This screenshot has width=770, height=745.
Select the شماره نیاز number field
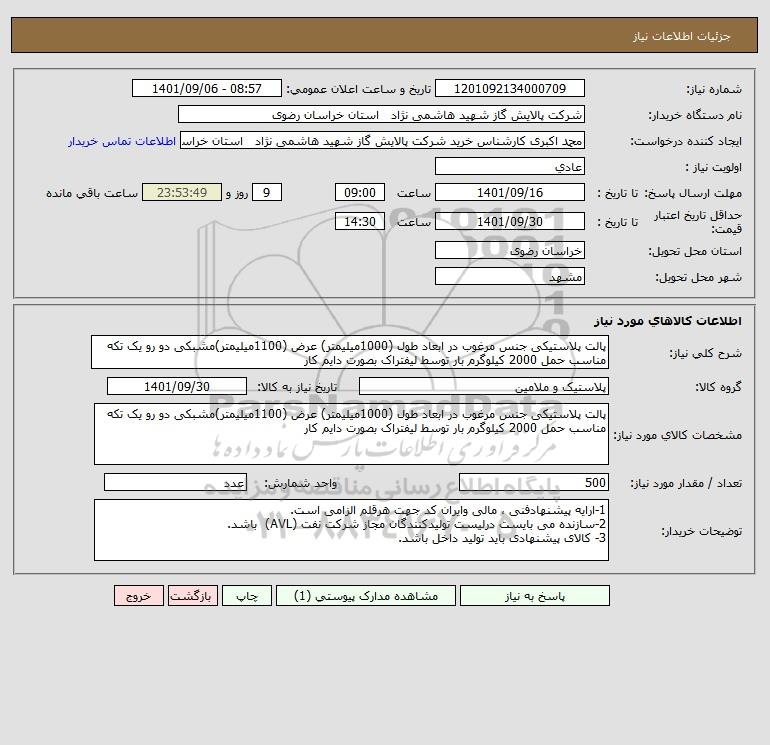tap(510, 88)
